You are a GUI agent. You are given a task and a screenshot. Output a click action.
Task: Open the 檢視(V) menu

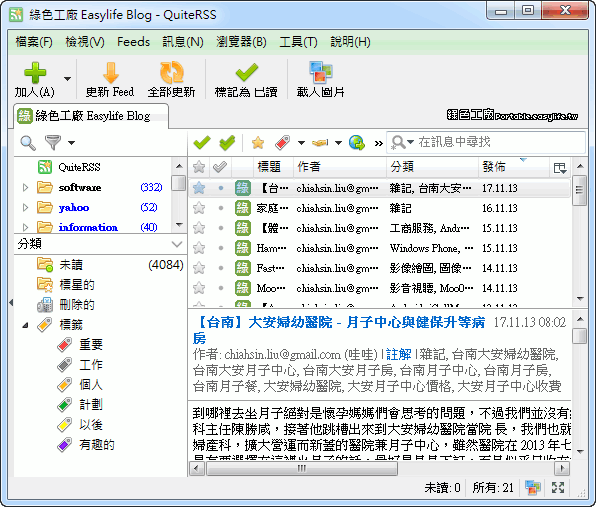tap(85, 42)
